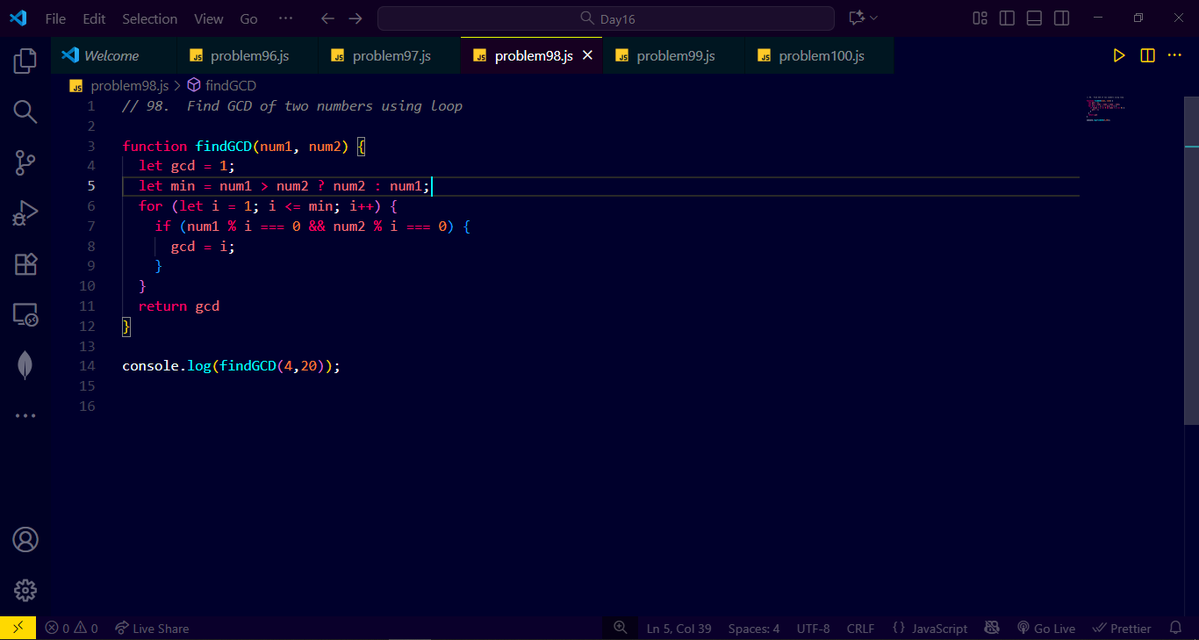Screen dimensions: 1199x640
Task: Open the Customize Layout control
Action: pos(980,18)
